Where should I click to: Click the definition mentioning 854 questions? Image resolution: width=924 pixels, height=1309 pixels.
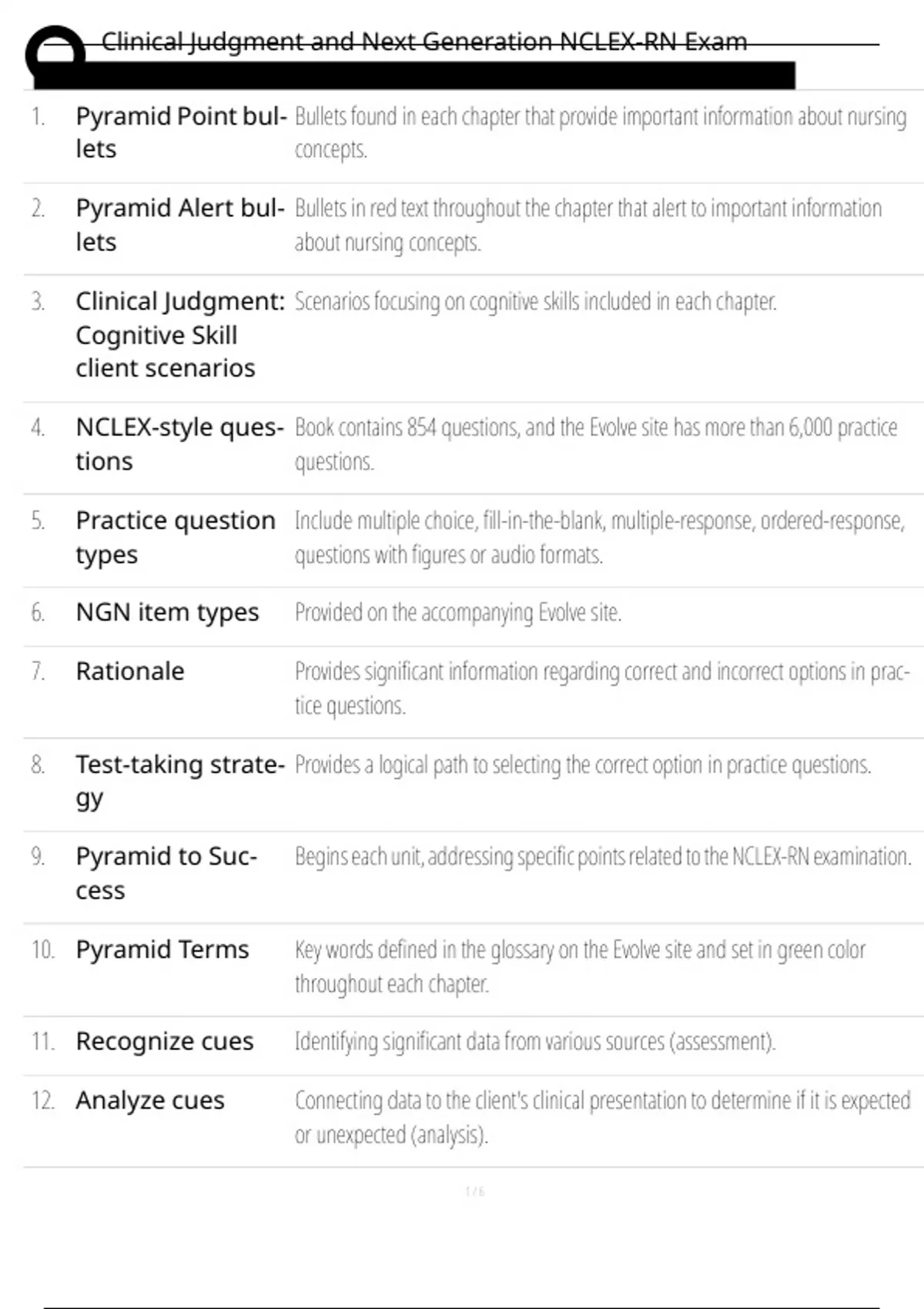(x=595, y=444)
